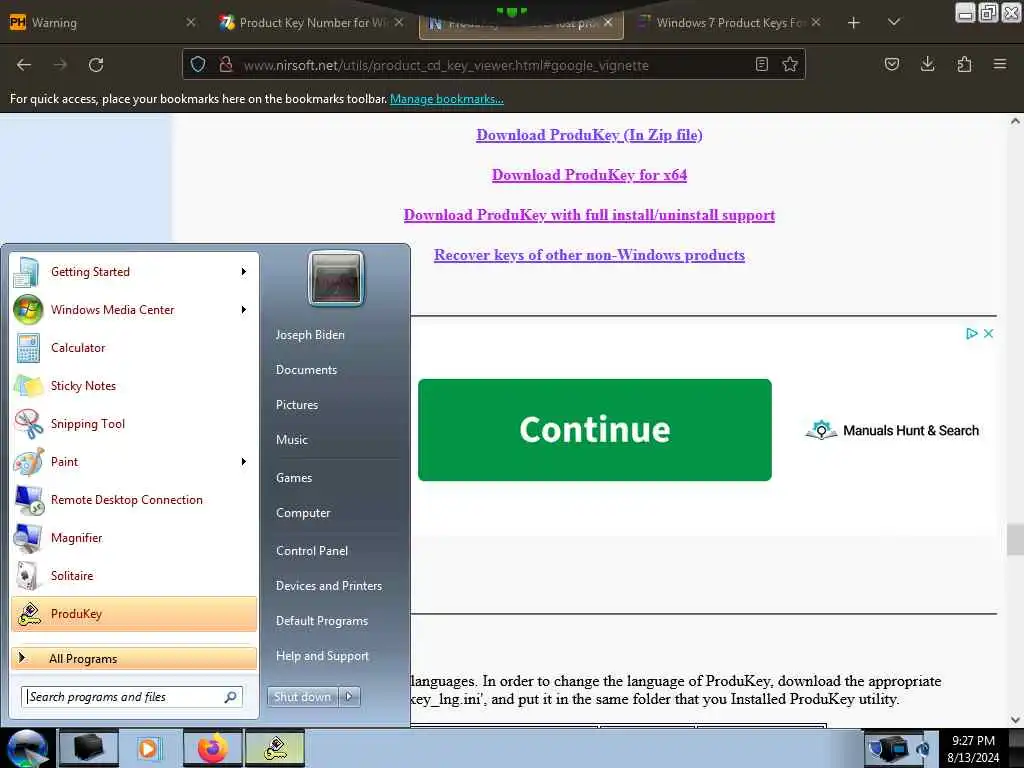The image size is (1024, 768).
Task: Open a new browser tab
Action: click(x=854, y=23)
